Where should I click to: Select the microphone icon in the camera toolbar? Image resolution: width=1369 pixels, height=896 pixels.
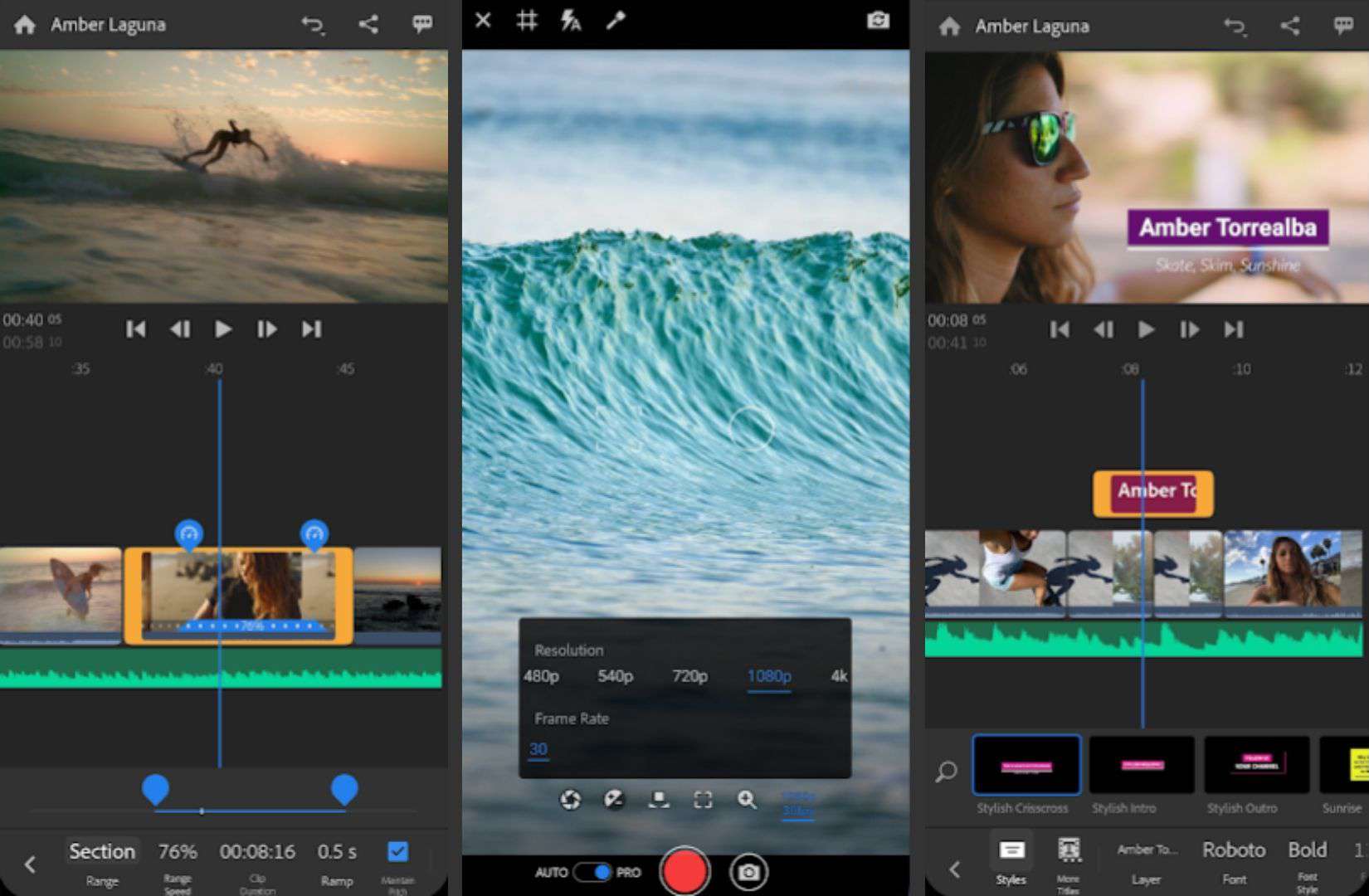(615, 20)
